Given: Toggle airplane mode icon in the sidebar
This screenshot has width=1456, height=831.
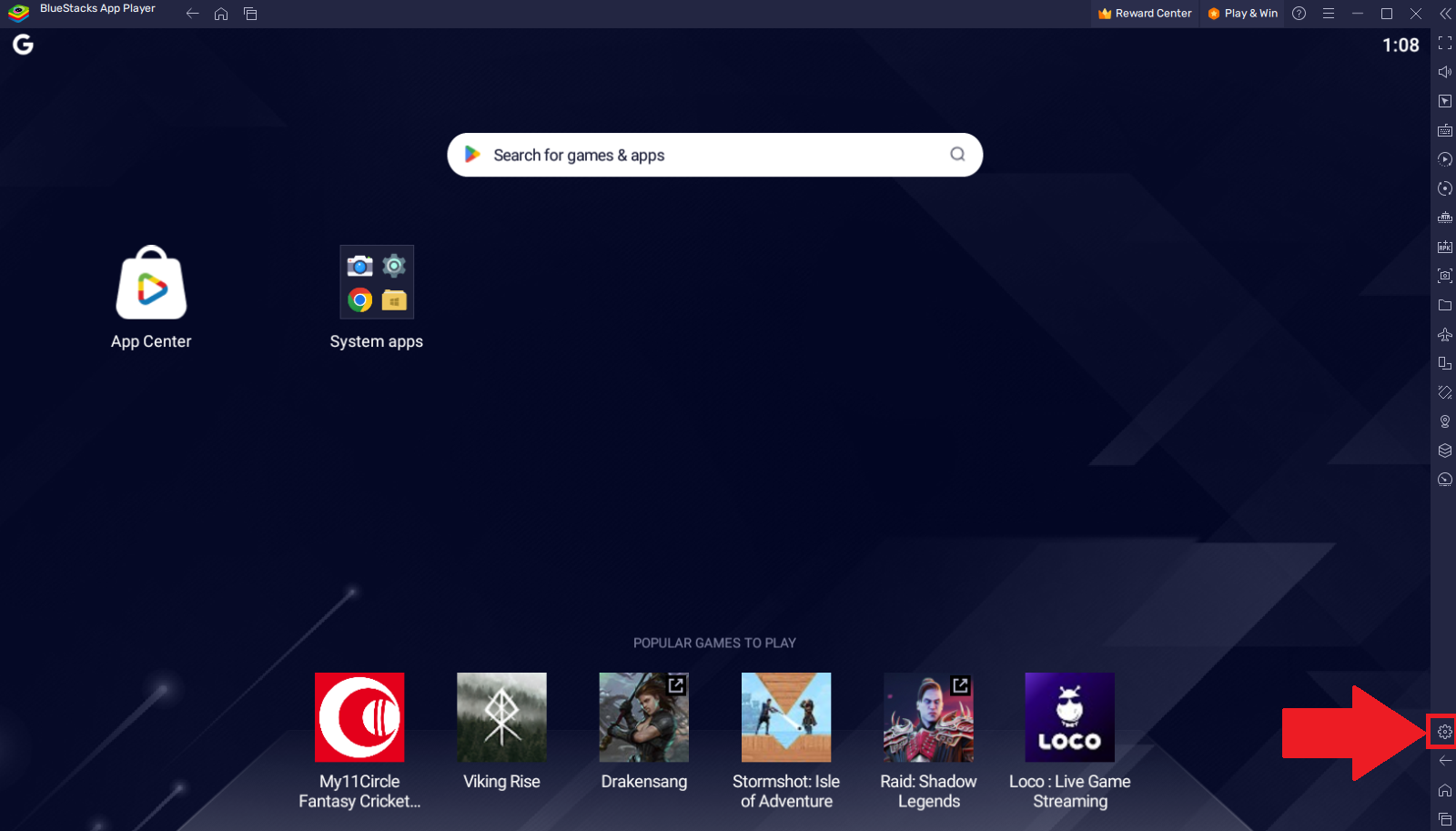Looking at the screenshot, I should click(x=1444, y=334).
